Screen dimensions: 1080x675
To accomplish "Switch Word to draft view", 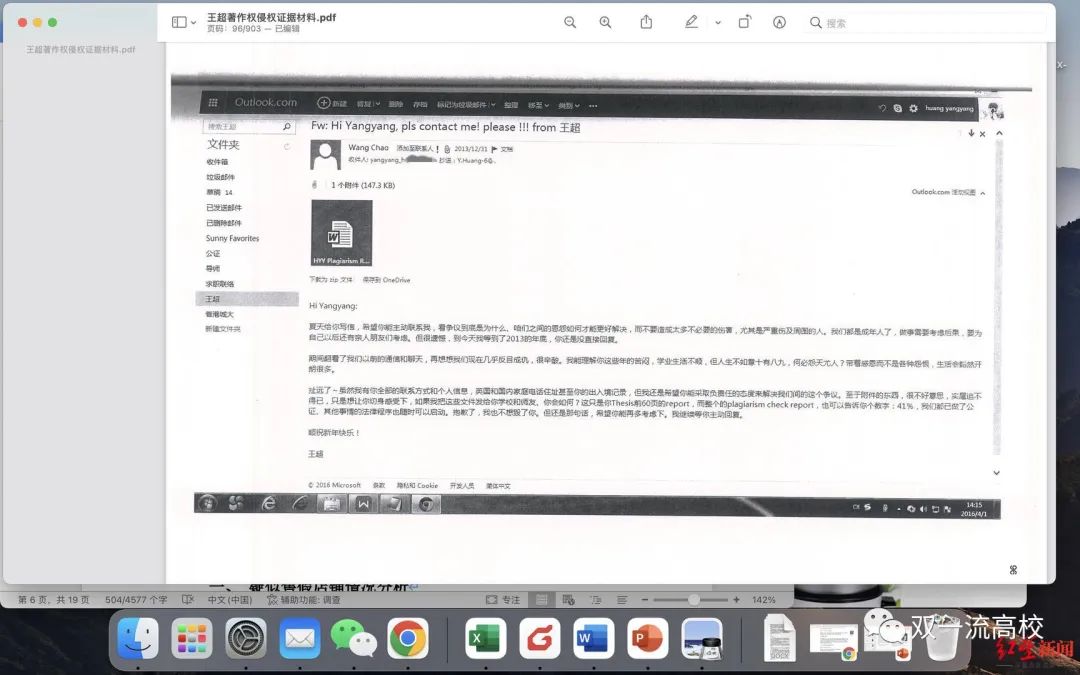I will tap(622, 600).
